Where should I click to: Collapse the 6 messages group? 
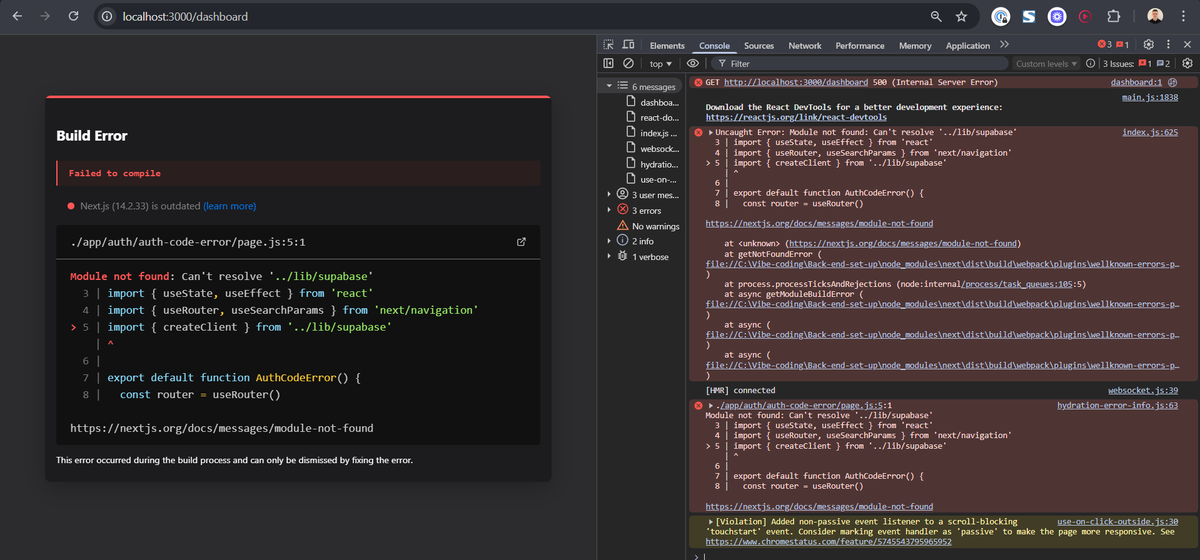[x=609, y=86]
